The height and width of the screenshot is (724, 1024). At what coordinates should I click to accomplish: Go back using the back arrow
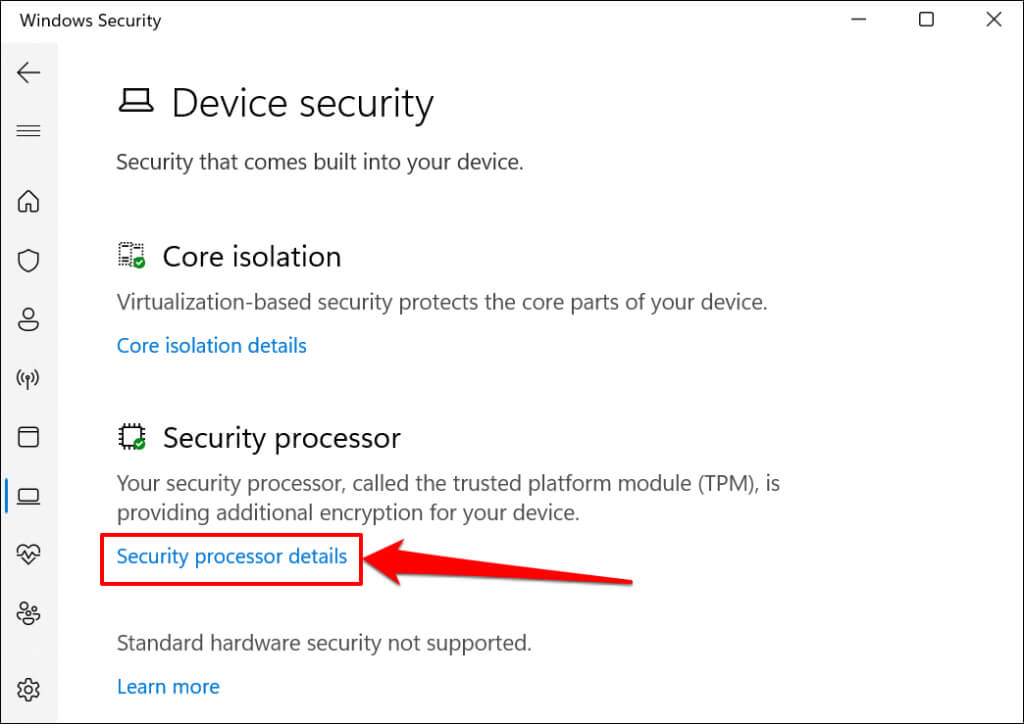tap(29, 72)
